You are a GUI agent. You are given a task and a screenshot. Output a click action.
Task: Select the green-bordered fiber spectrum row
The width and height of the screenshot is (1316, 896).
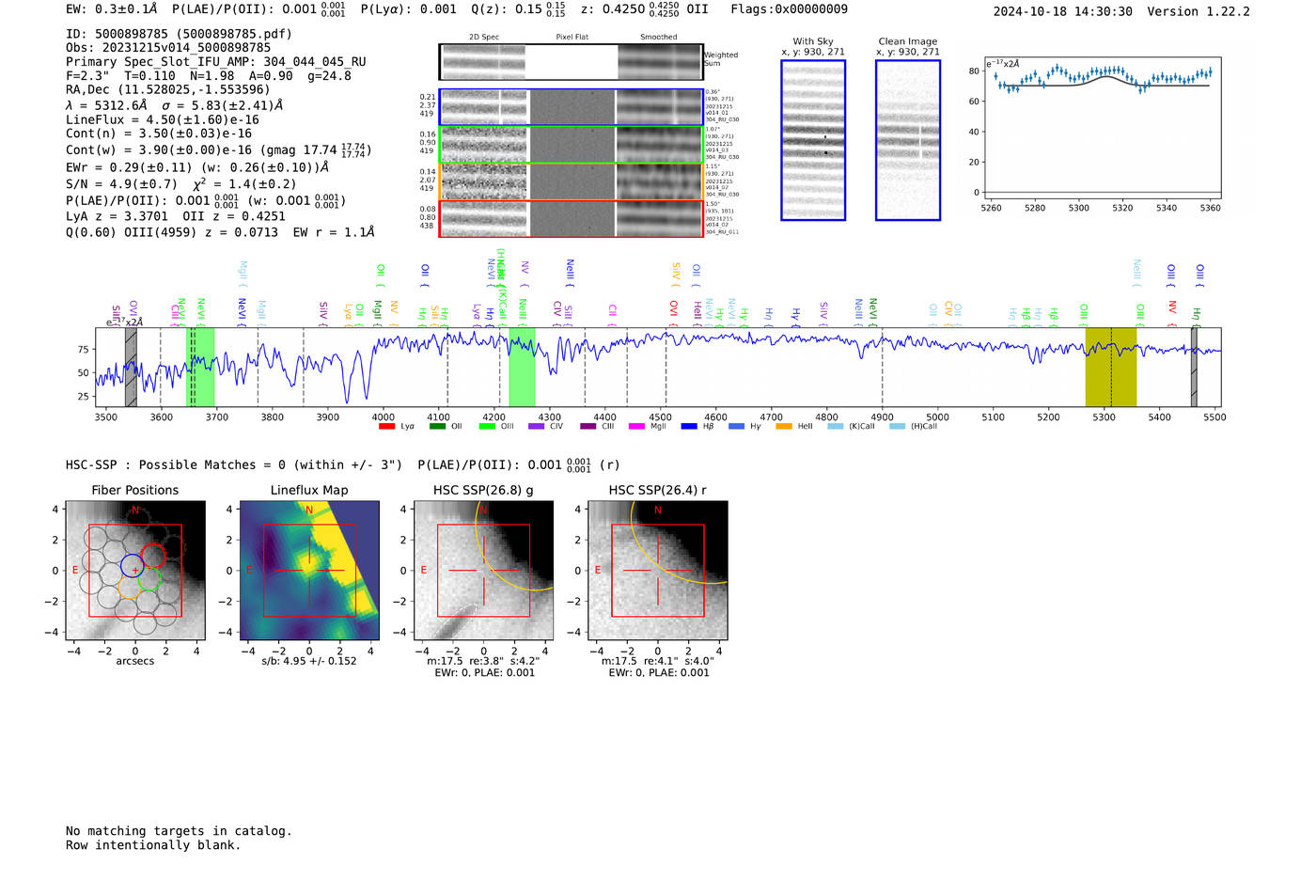(571, 144)
